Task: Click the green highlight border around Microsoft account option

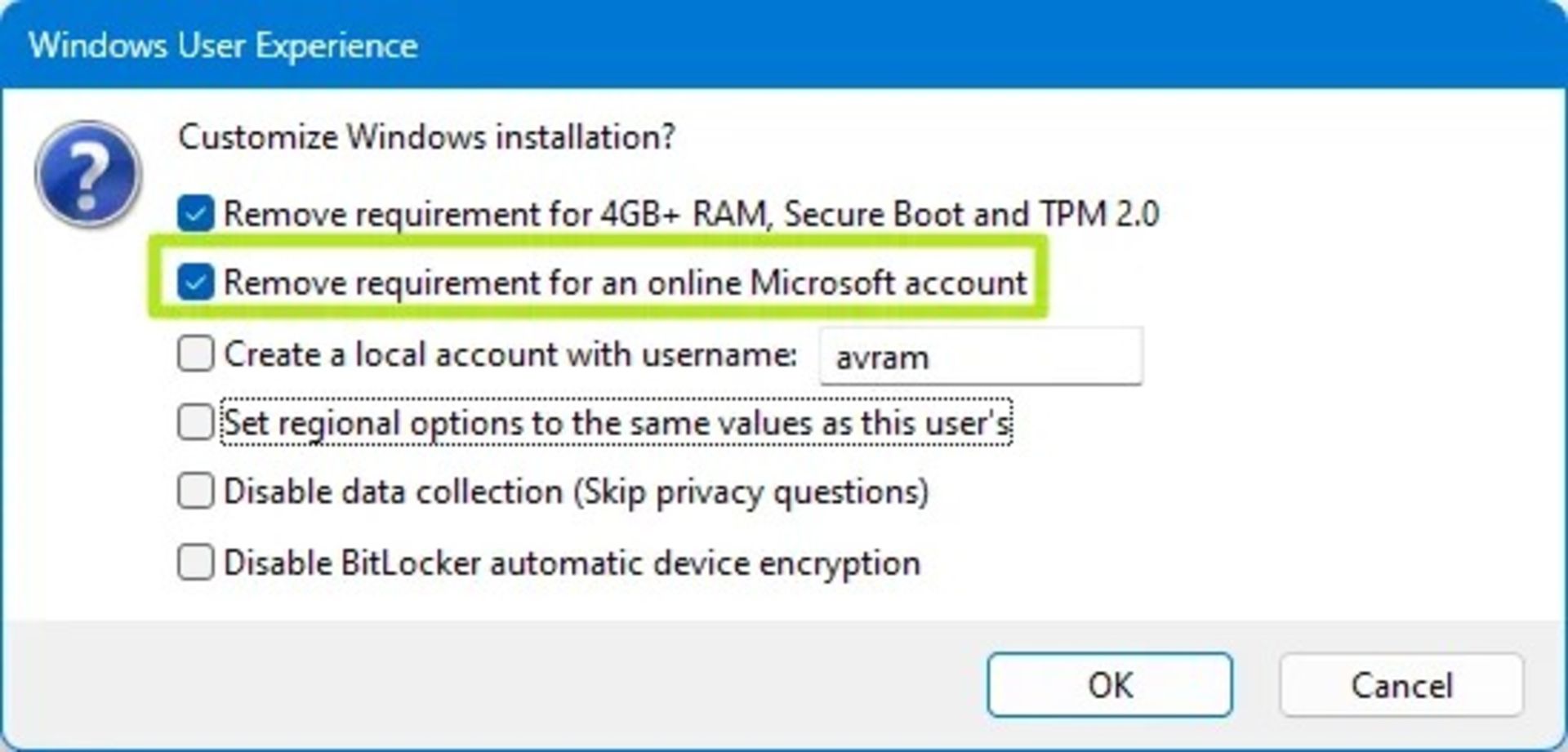Action: pos(598,239)
